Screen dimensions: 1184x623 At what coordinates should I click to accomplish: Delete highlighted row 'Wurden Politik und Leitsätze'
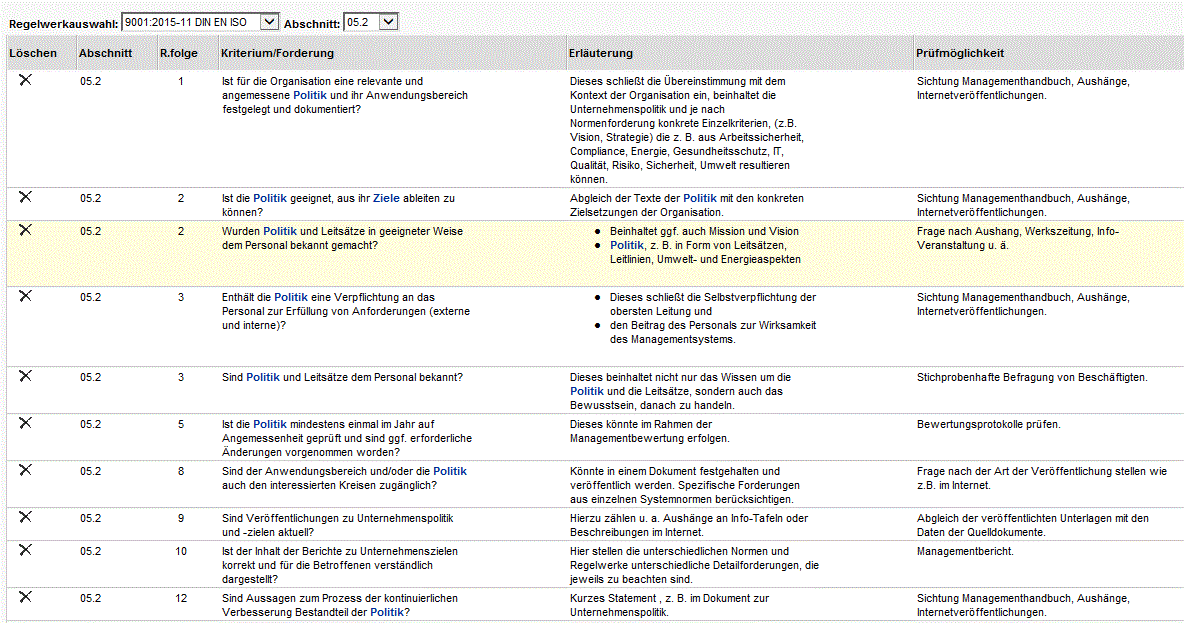(25, 230)
